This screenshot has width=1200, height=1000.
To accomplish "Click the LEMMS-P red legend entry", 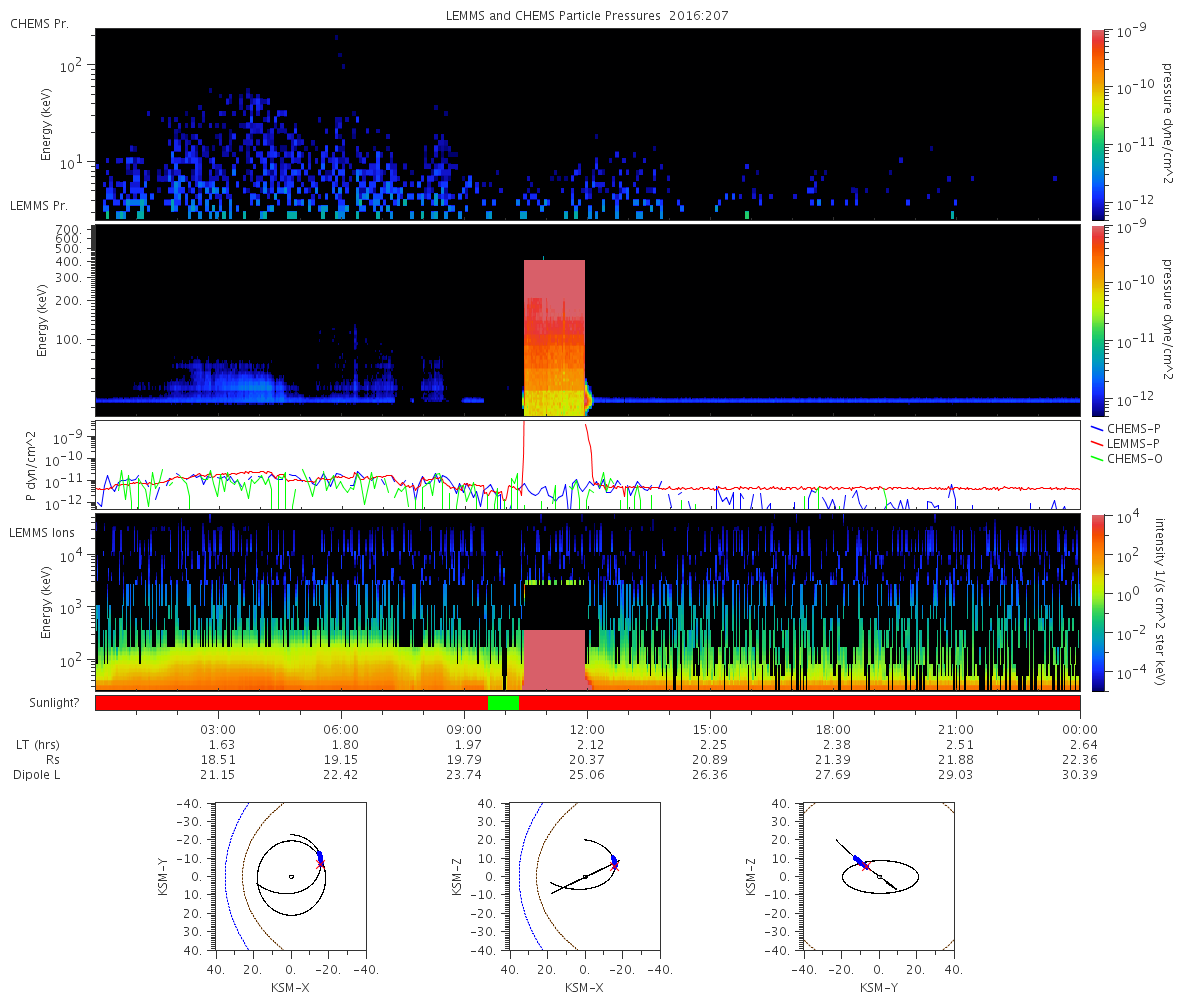I will (x=1130, y=443).
